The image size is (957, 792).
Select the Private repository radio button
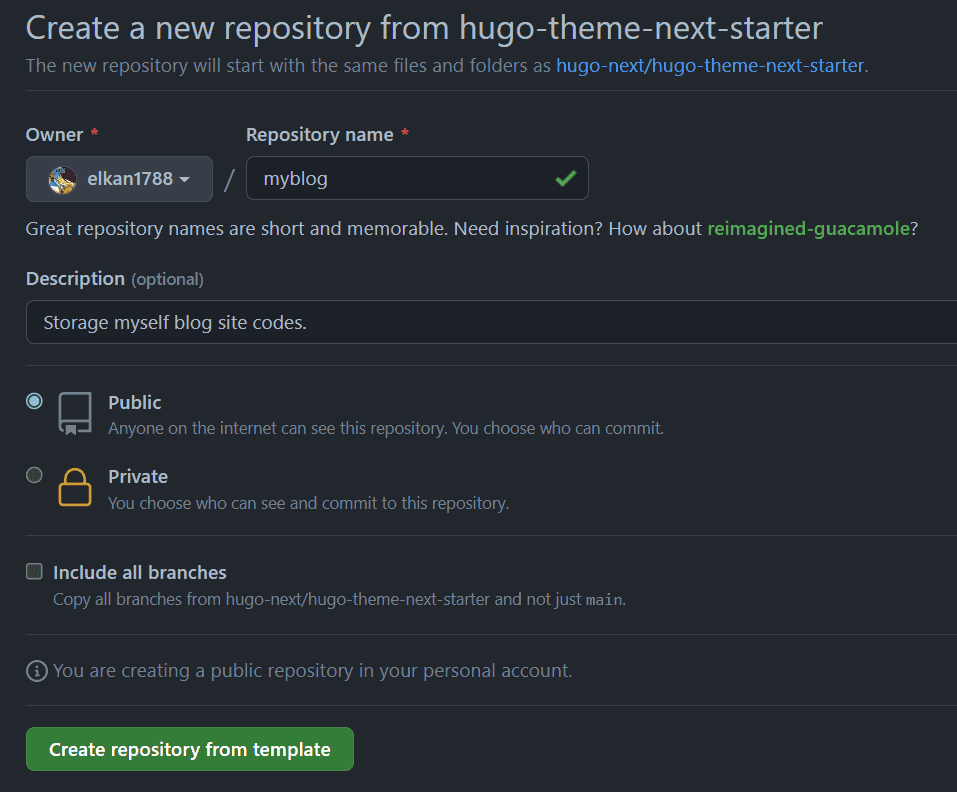coord(33,474)
